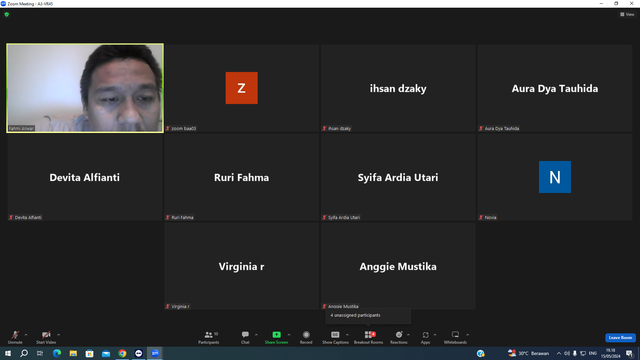Launch Microsoft Edge from the taskbar
This screenshot has height=360, width=640.
[x=57, y=353]
